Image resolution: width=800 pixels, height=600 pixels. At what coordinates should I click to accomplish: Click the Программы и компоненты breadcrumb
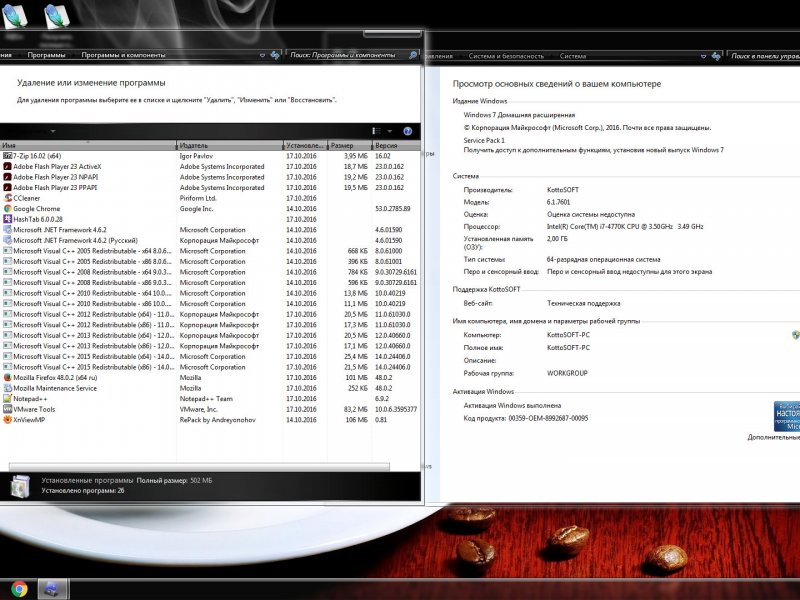pyautogui.click(x=123, y=55)
